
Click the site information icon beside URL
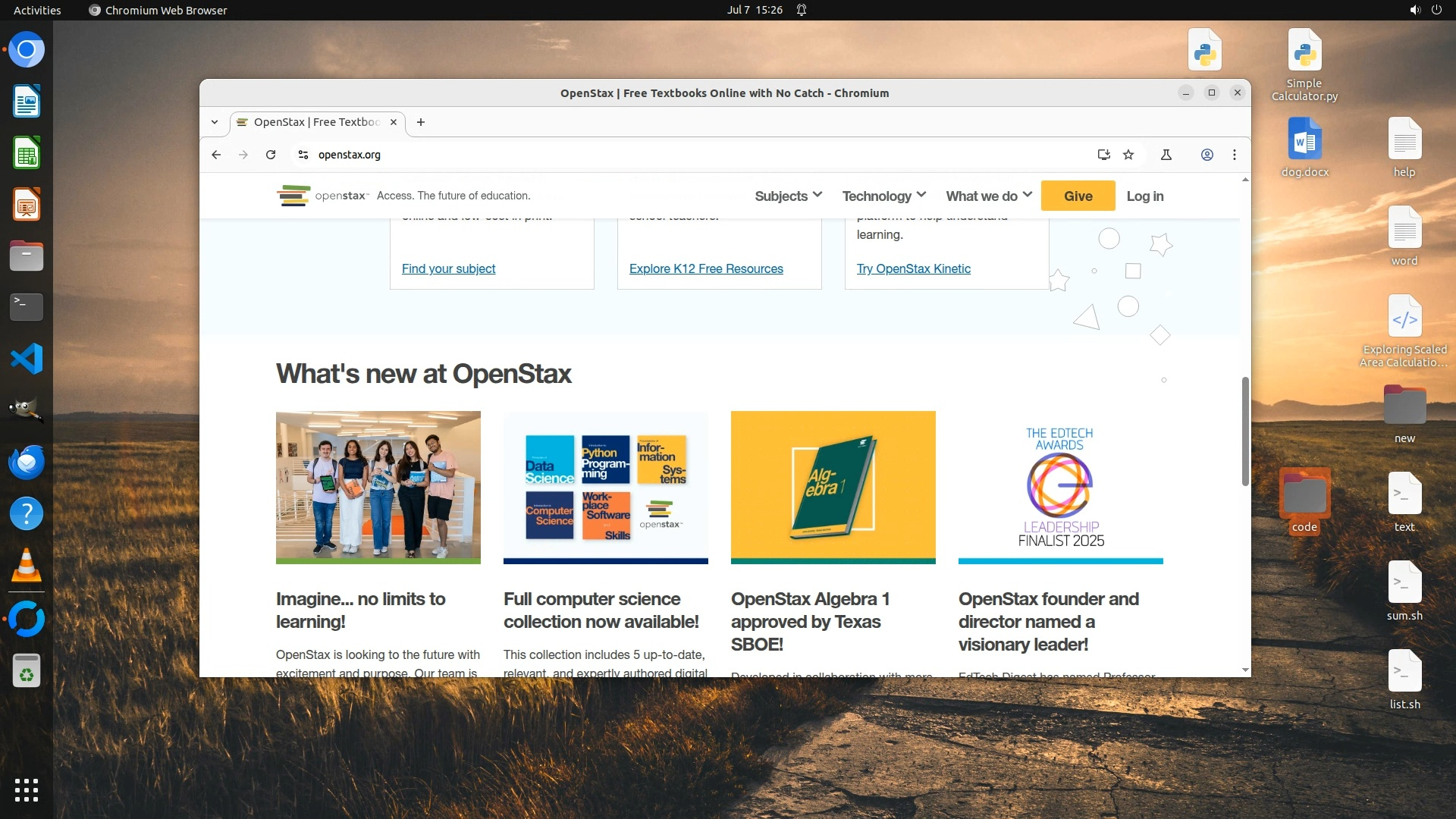pos(303,155)
